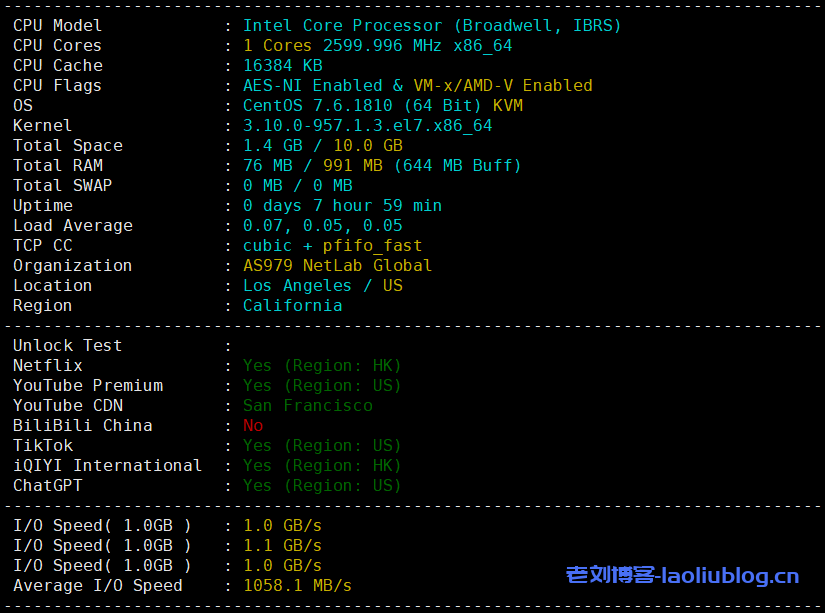825x613 pixels.
Task: Click the red BiliBili China No result
Action: [253, 426]
